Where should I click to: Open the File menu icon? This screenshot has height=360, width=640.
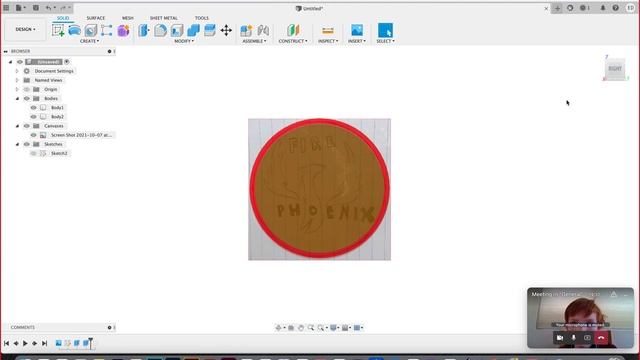tap(19, 8)
